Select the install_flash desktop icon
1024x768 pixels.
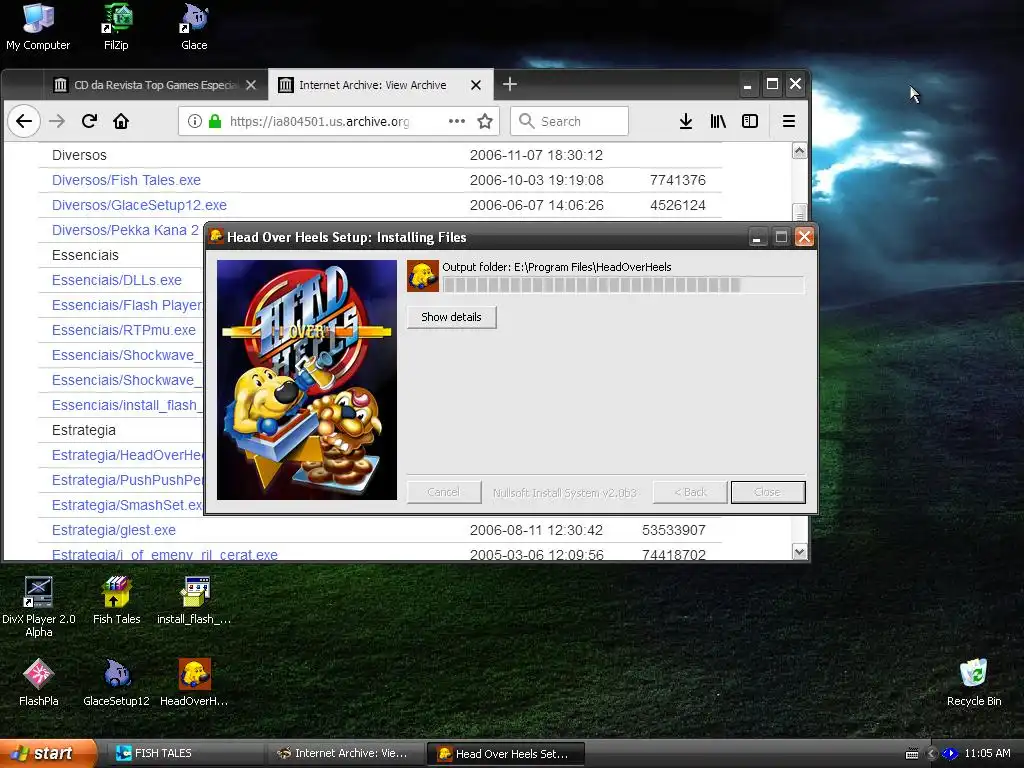tap(194, 600)
